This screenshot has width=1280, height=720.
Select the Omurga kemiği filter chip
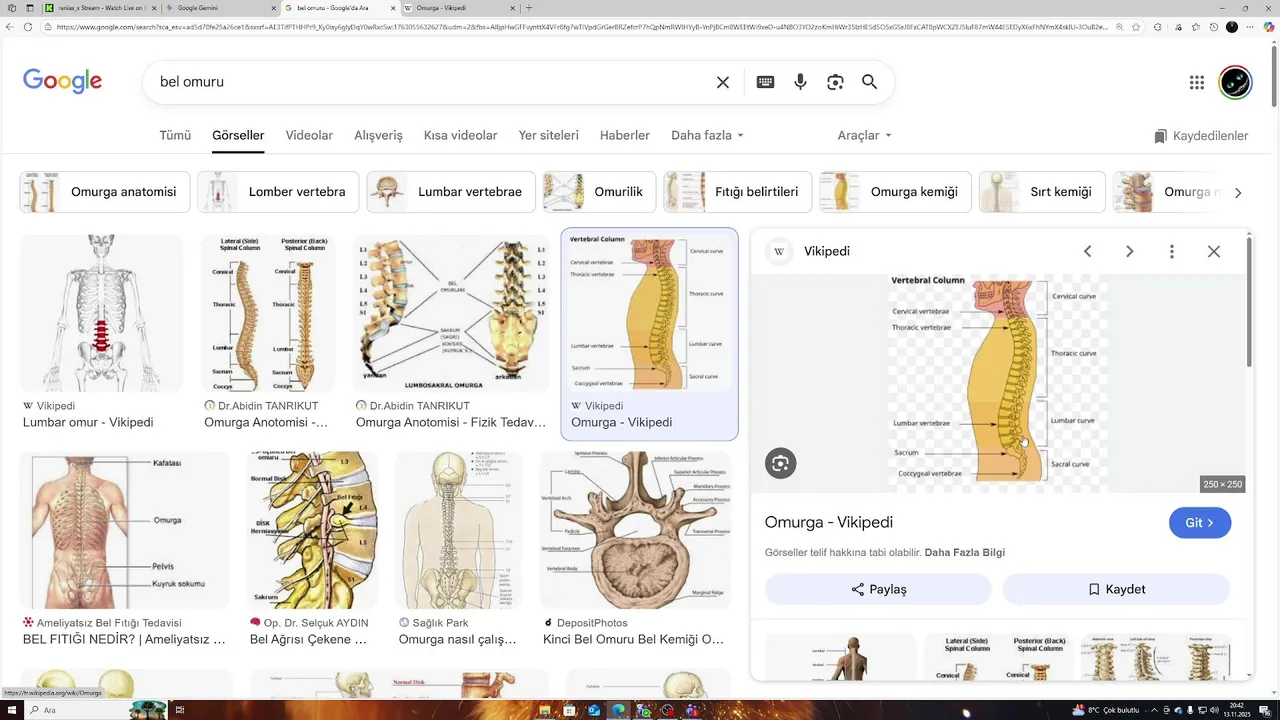point(895,192)
